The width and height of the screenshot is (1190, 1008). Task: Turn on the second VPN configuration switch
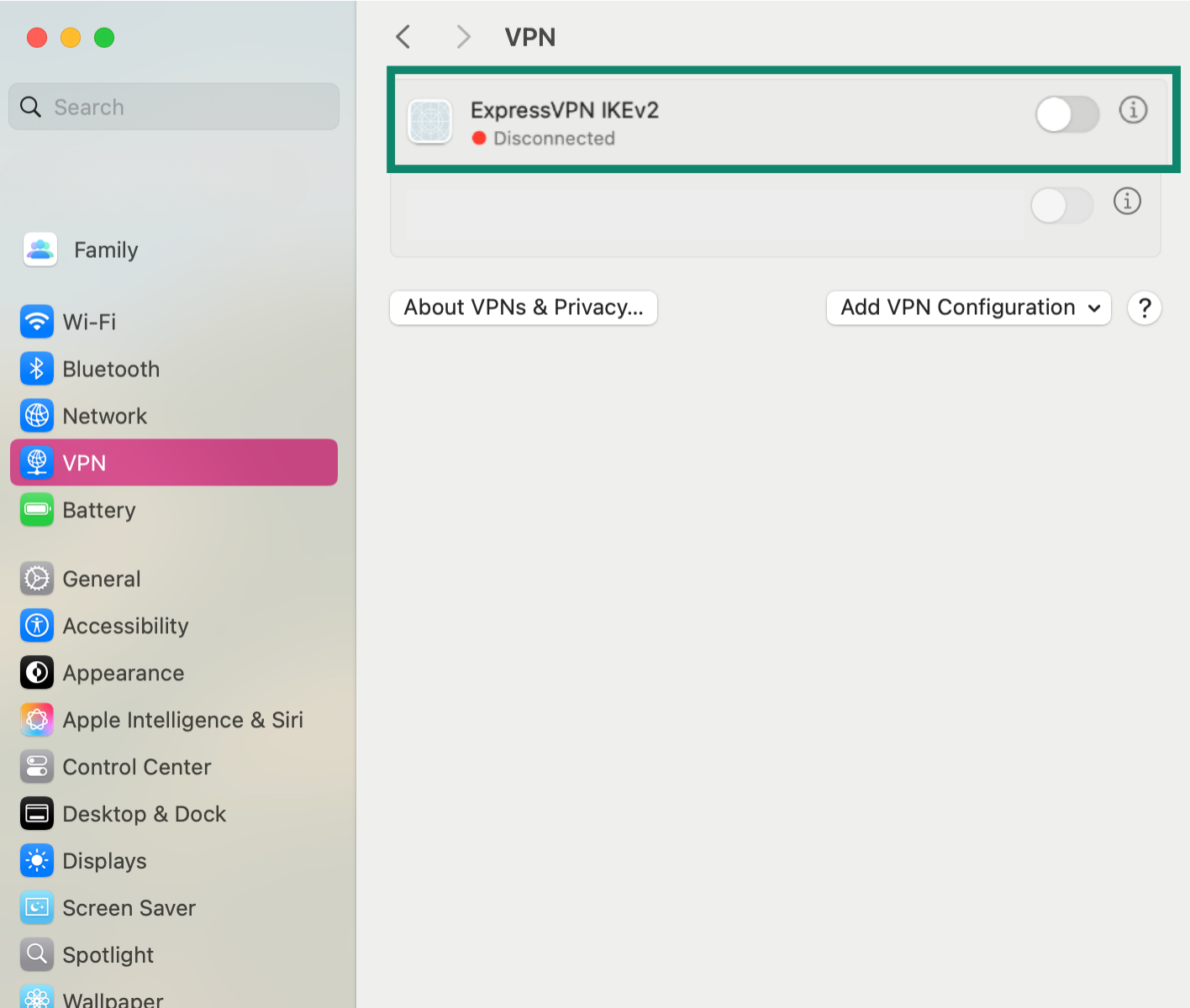[1061, 206]
